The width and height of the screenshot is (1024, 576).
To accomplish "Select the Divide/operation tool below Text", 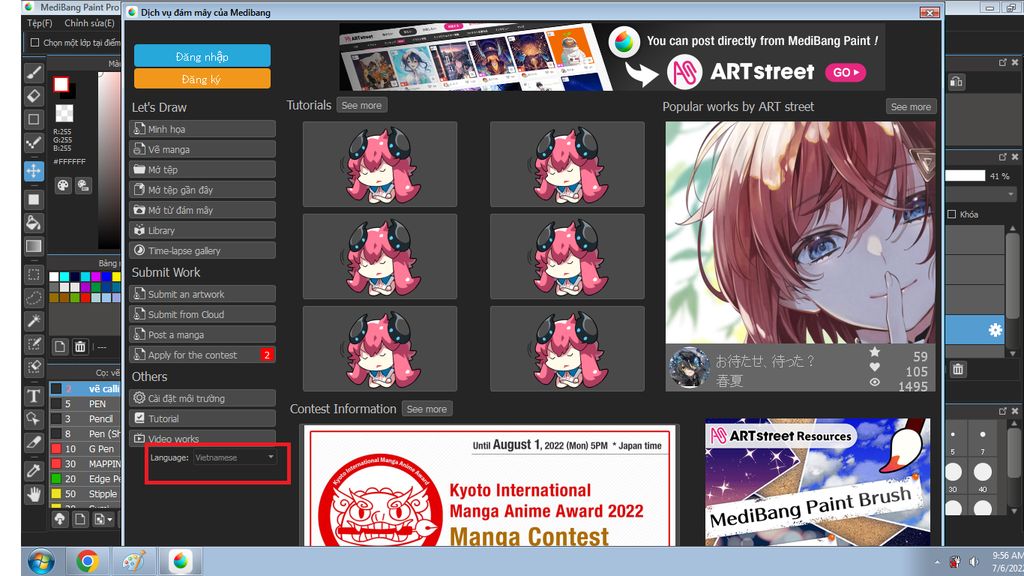I will click(34, 419).
